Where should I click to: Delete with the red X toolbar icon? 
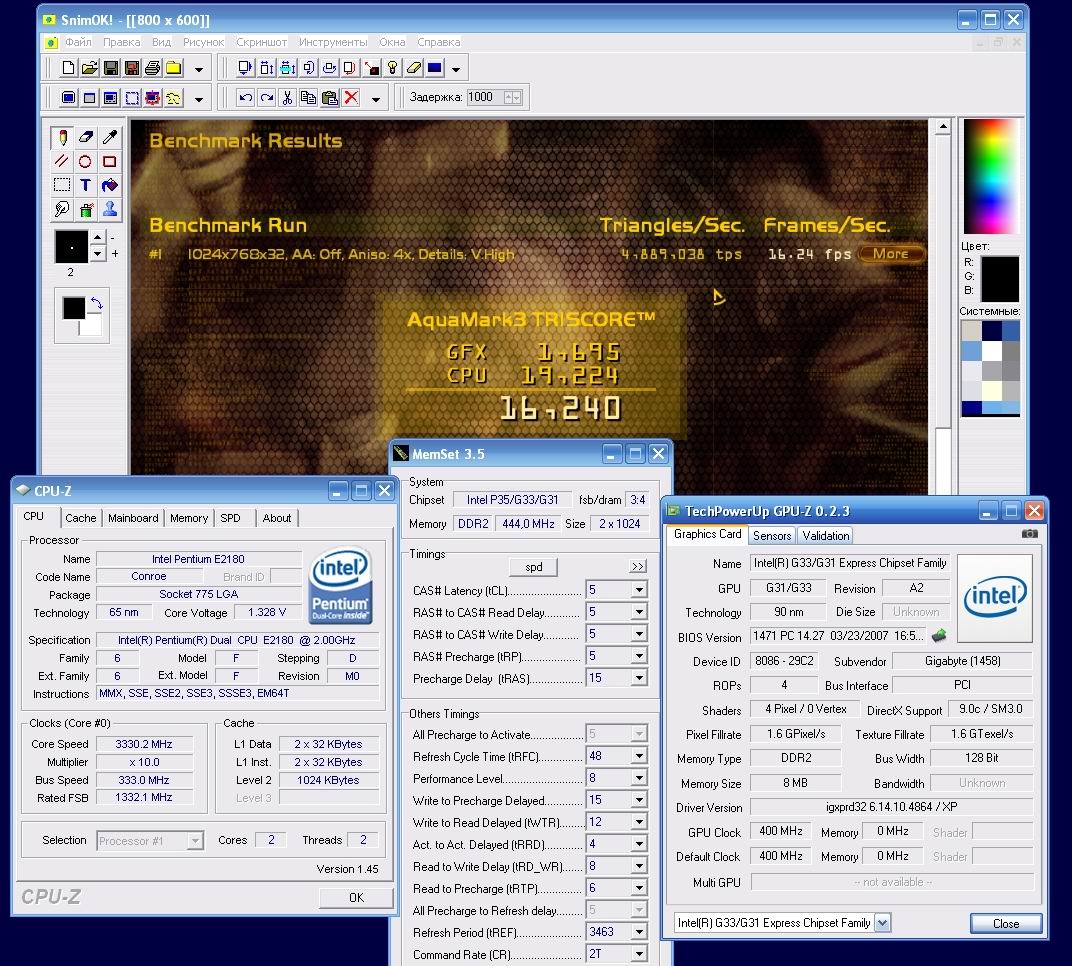(351, 97)
